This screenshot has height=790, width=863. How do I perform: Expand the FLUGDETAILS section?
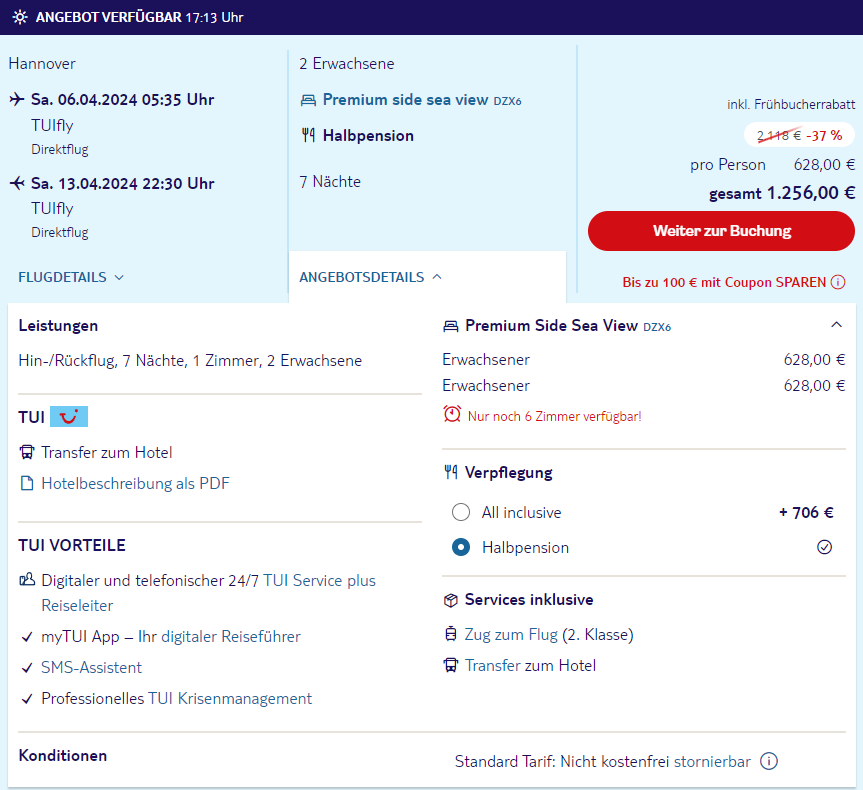pos(70,277)
